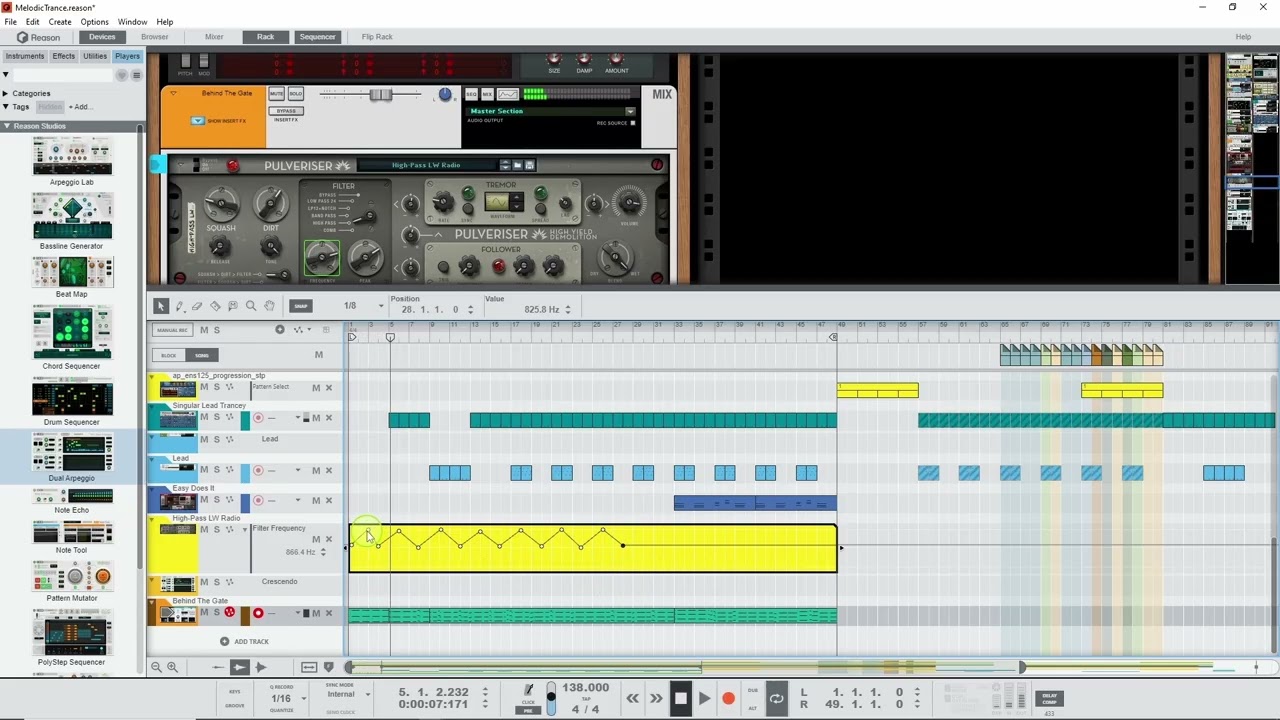
Task: Enable record on Lead track lane
Action: 258,470
